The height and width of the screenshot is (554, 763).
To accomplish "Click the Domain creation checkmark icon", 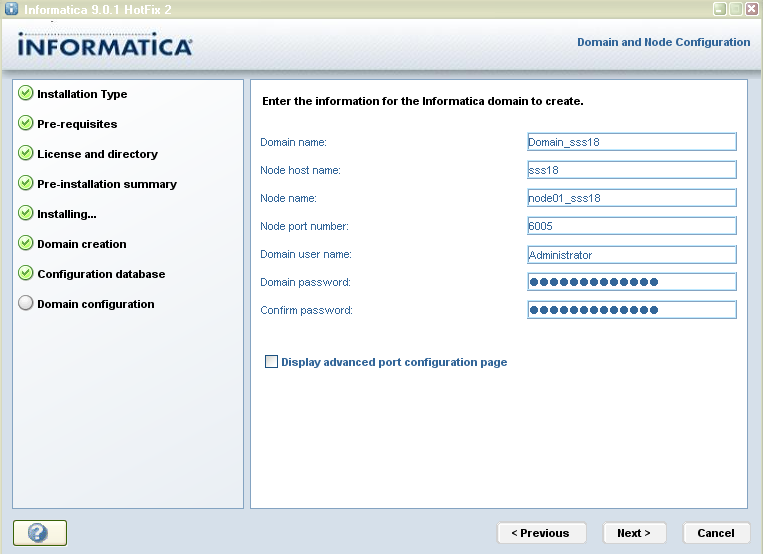I will (26, 243).
